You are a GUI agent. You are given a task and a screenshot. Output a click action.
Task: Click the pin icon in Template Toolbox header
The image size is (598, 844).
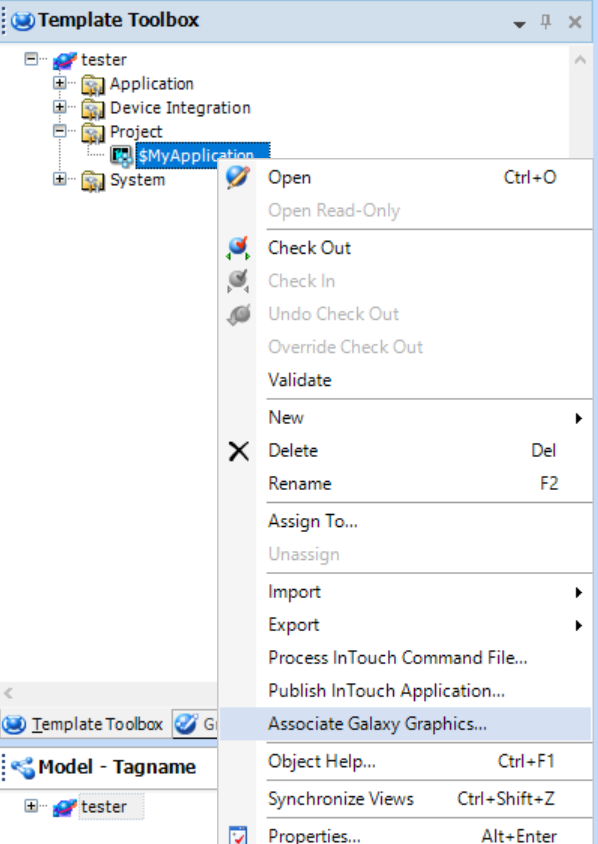tap(546, 22)
